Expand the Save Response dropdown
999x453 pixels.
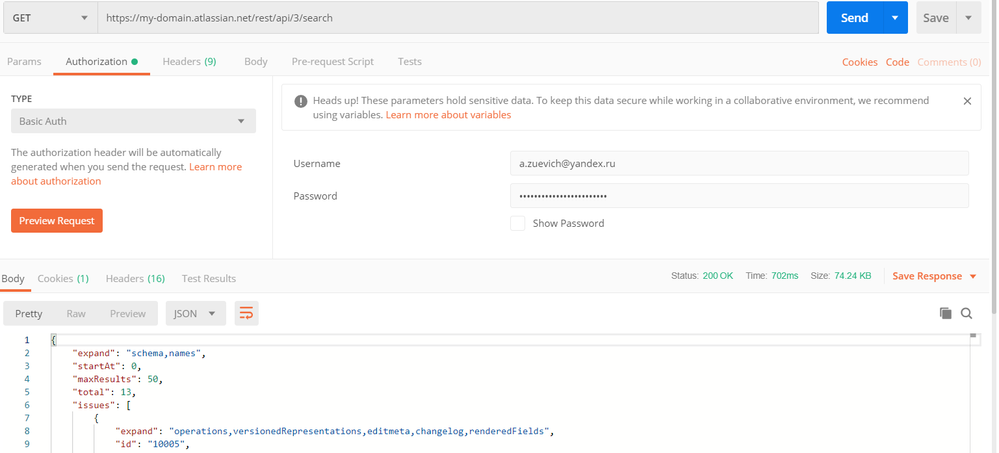pos(973,276)
